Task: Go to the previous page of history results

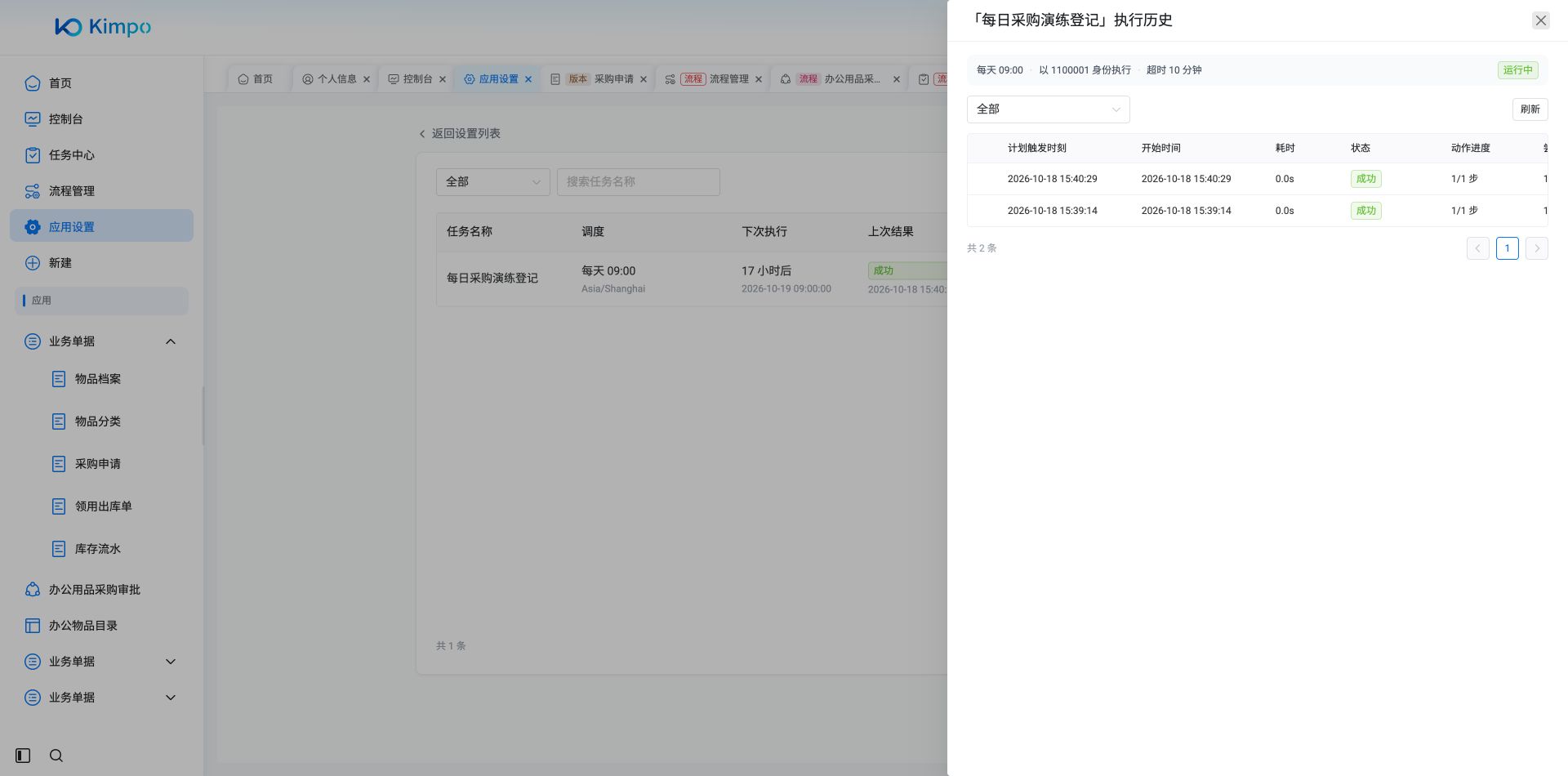Action: [x=1477, y=248]
